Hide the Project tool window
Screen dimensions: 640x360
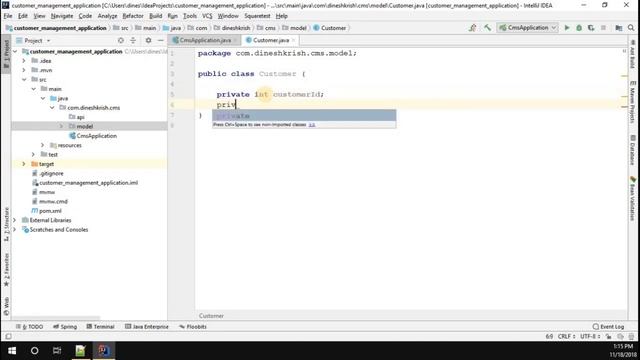[x=160, y=40]
